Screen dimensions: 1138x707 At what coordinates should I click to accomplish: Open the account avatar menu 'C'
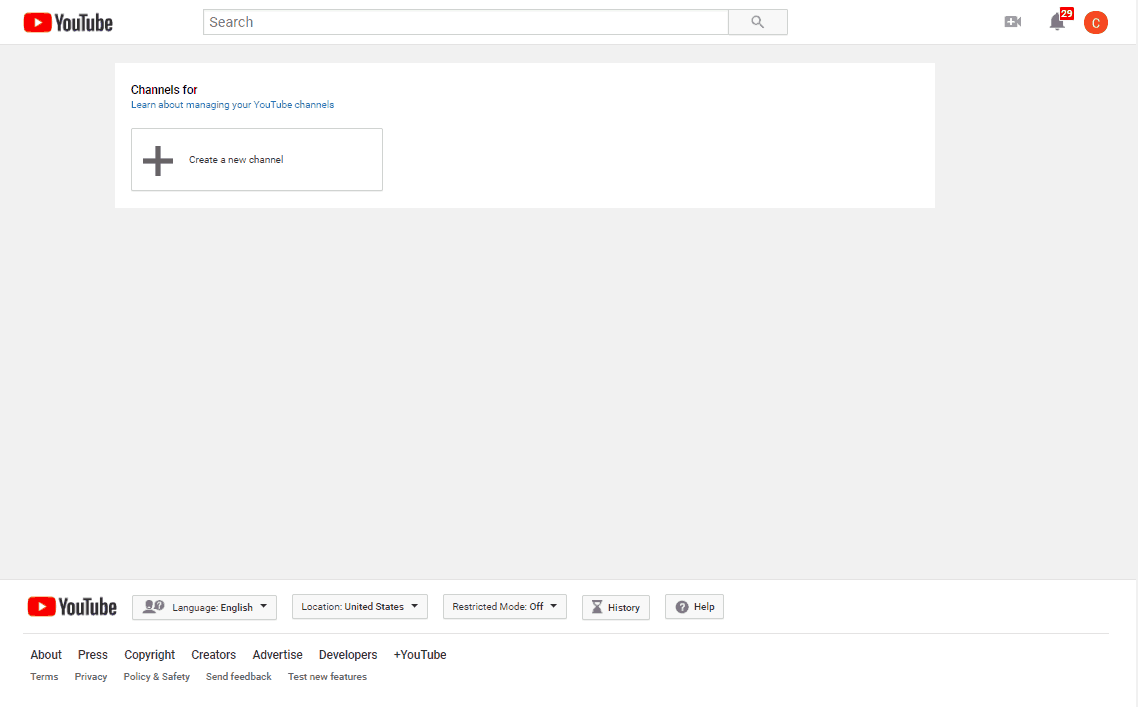[1096, 23]
